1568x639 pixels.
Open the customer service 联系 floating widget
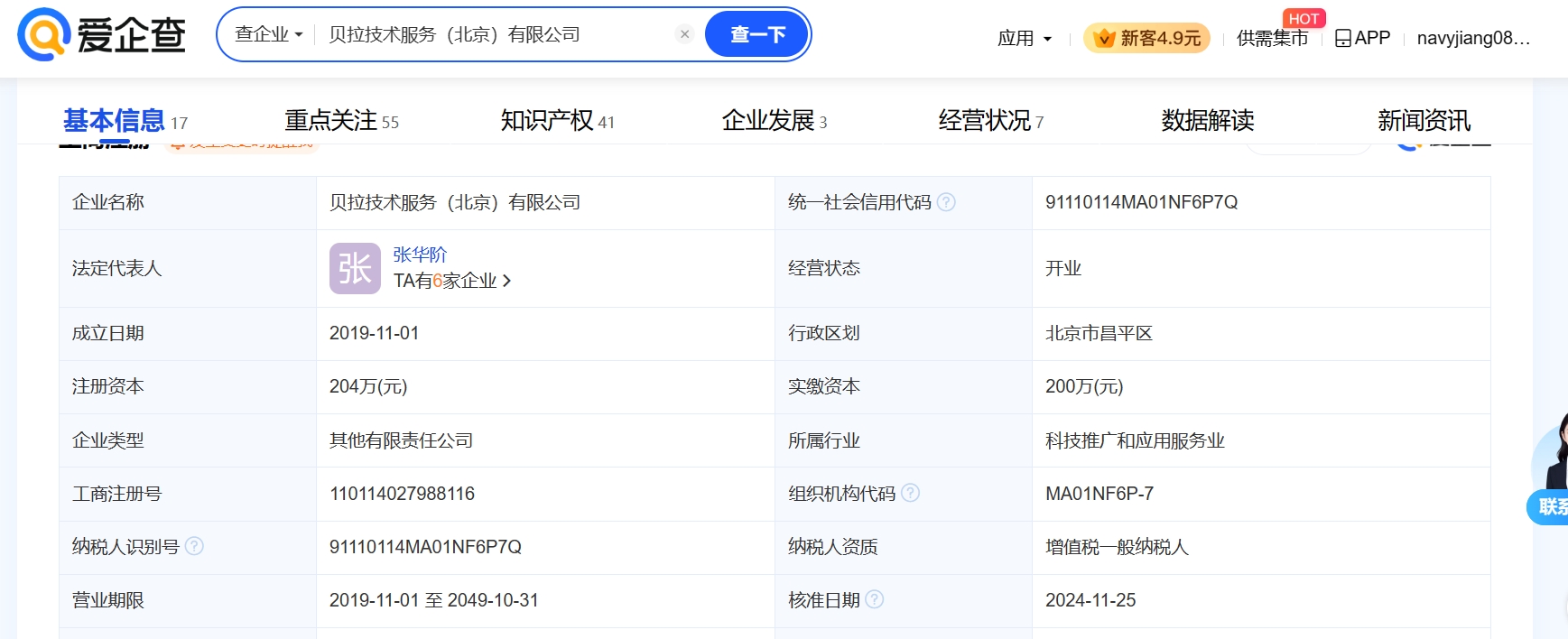[x=1549, y=505]
